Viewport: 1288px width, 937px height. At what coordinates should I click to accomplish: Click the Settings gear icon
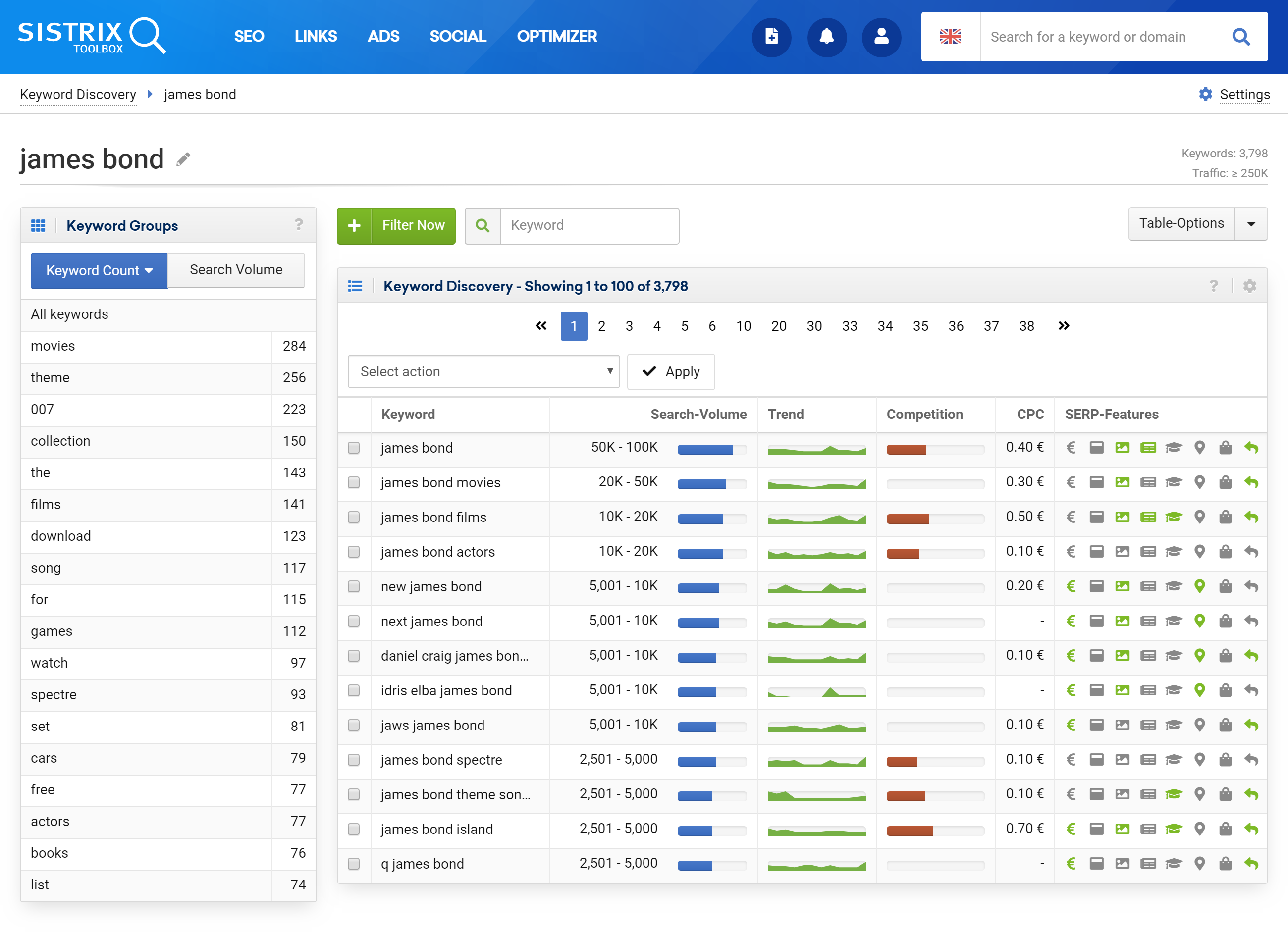click(1205, 94)
